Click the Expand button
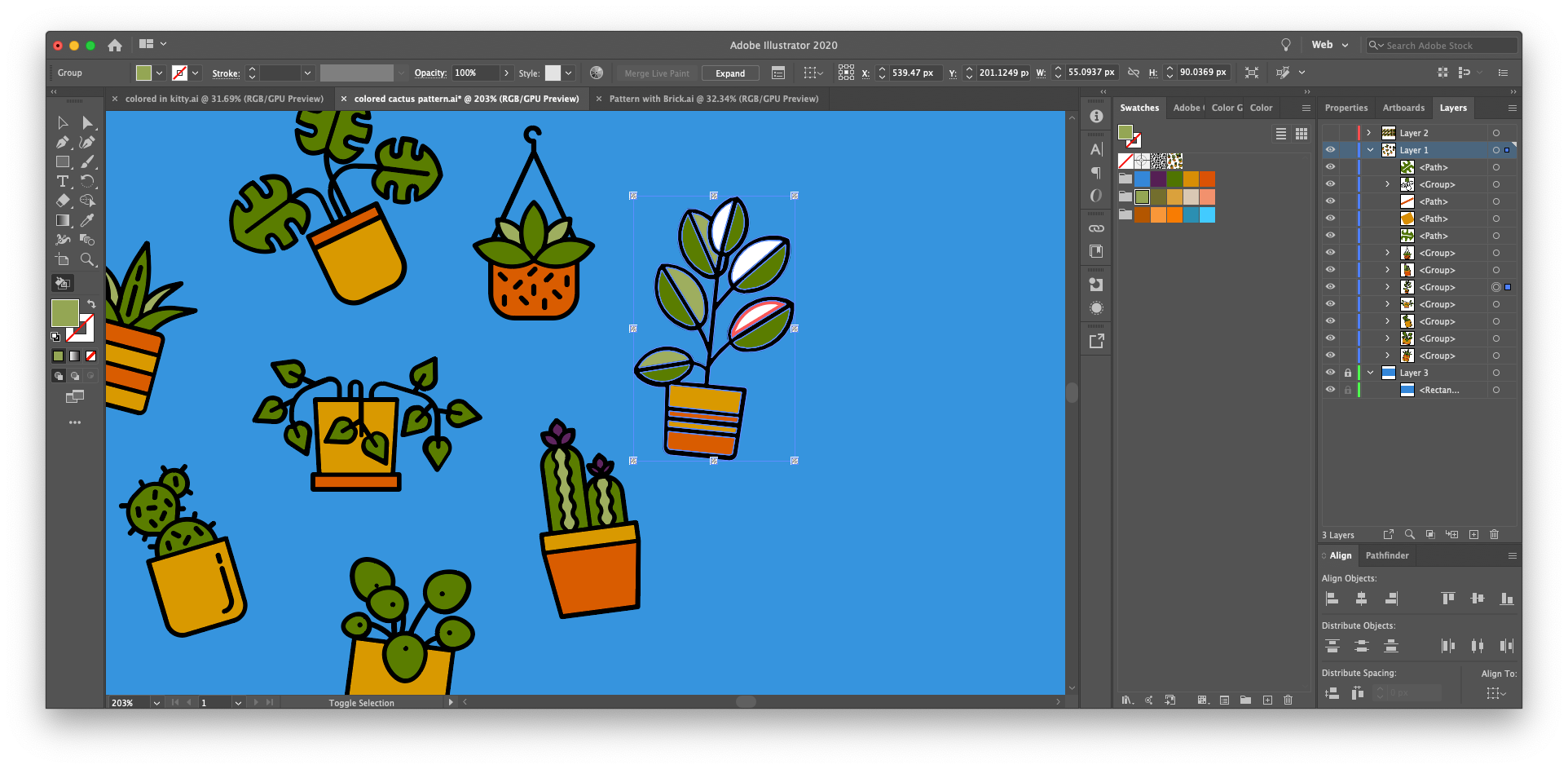The width and height of the screenshot is (1568, 769). coord(729,73)
